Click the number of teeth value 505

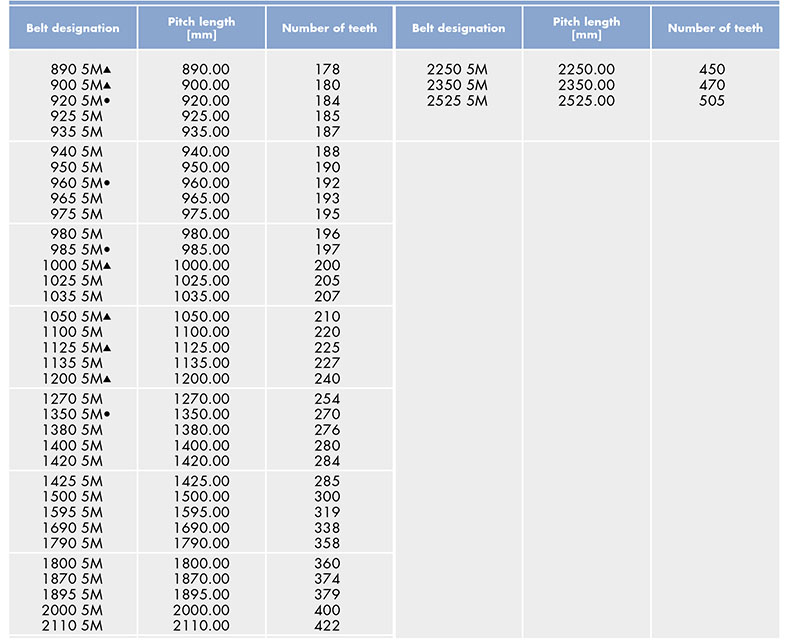[713, 101]
